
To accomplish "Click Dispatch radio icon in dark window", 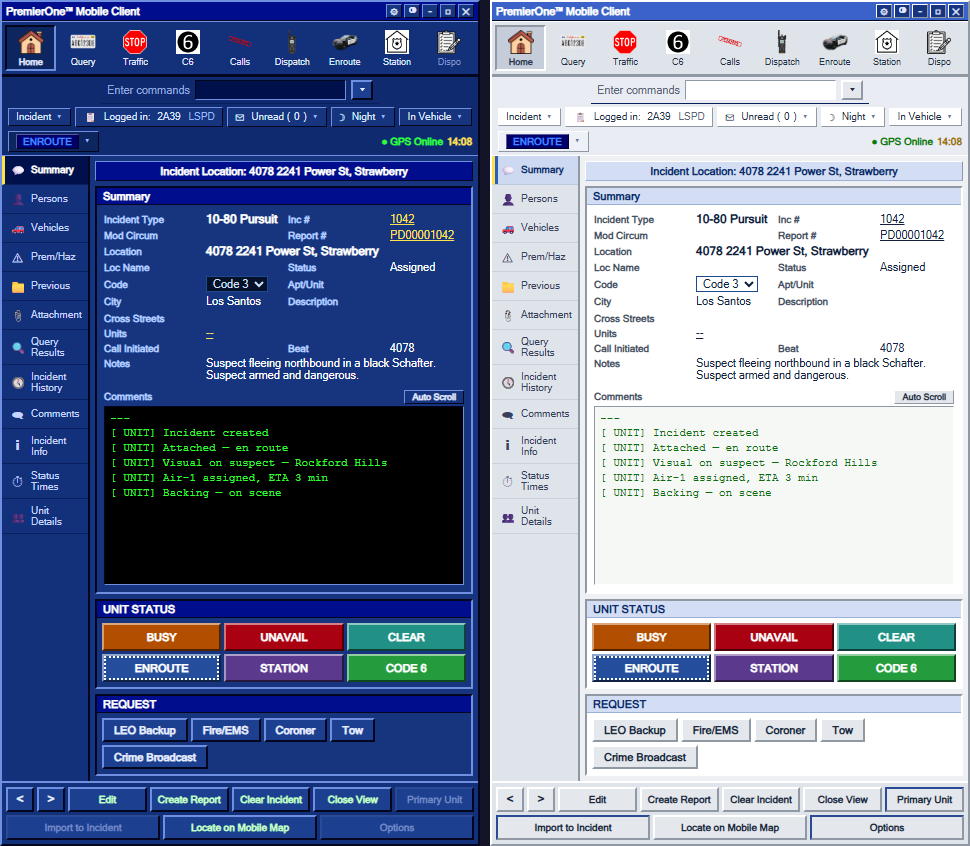I will click(292, 48).
